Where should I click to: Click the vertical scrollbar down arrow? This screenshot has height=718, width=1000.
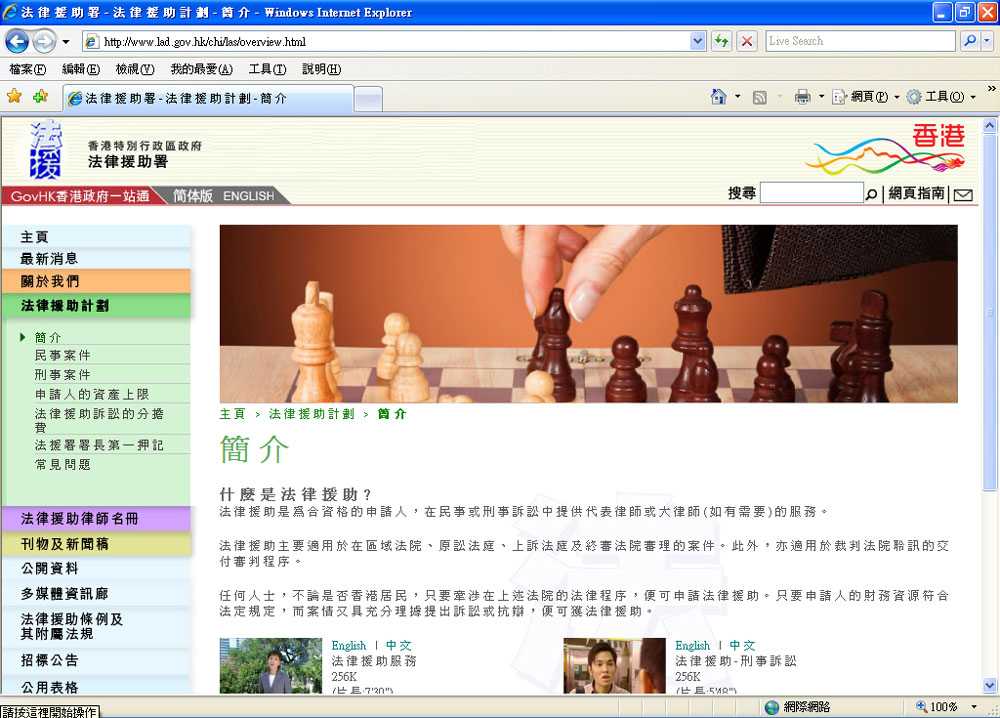tap(990, 686)
